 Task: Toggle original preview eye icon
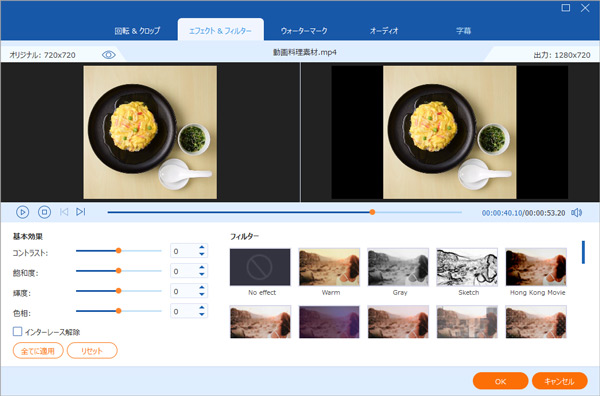click(109, 55)
